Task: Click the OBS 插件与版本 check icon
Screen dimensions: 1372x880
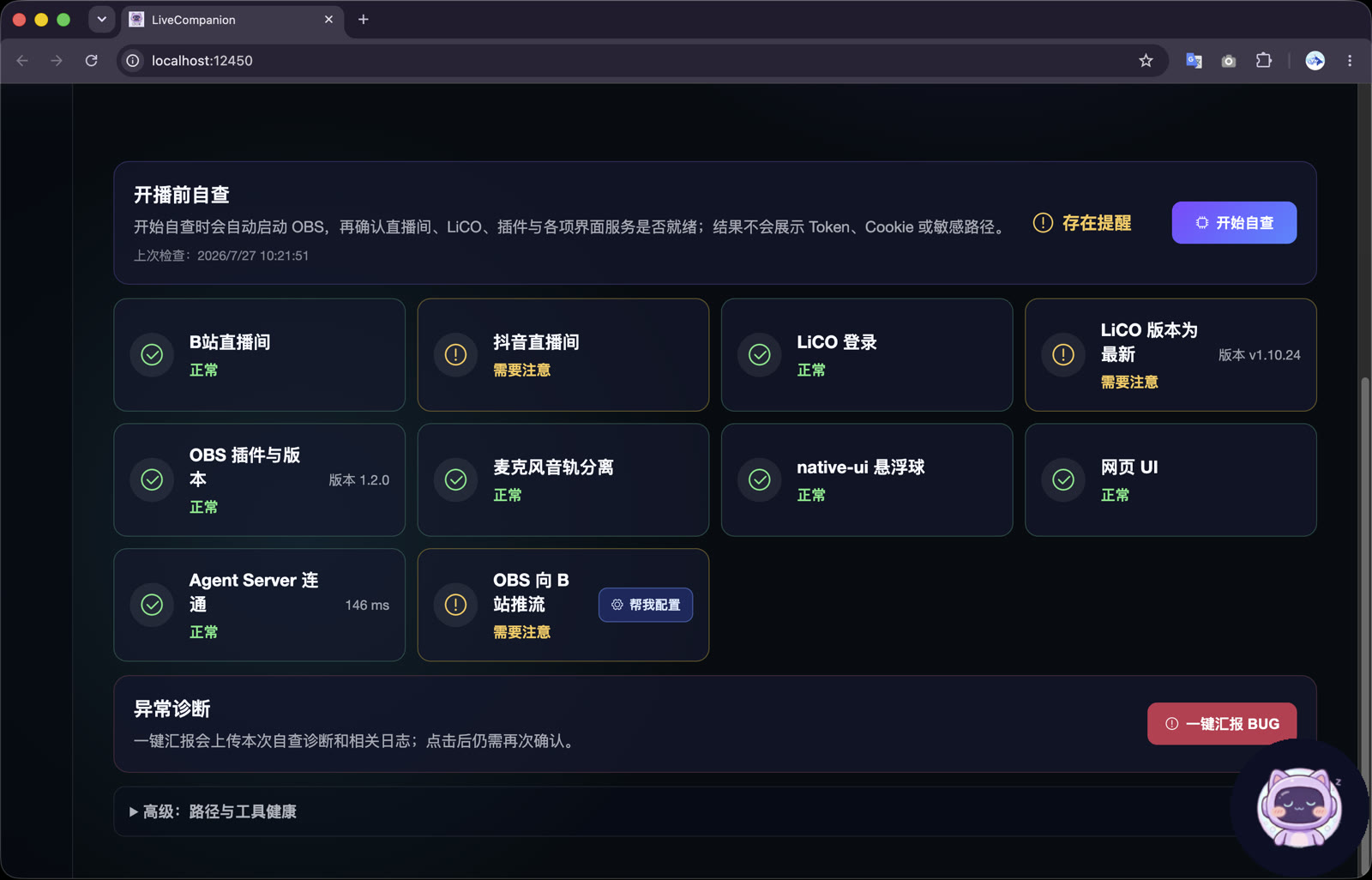Action: point(152,480)
